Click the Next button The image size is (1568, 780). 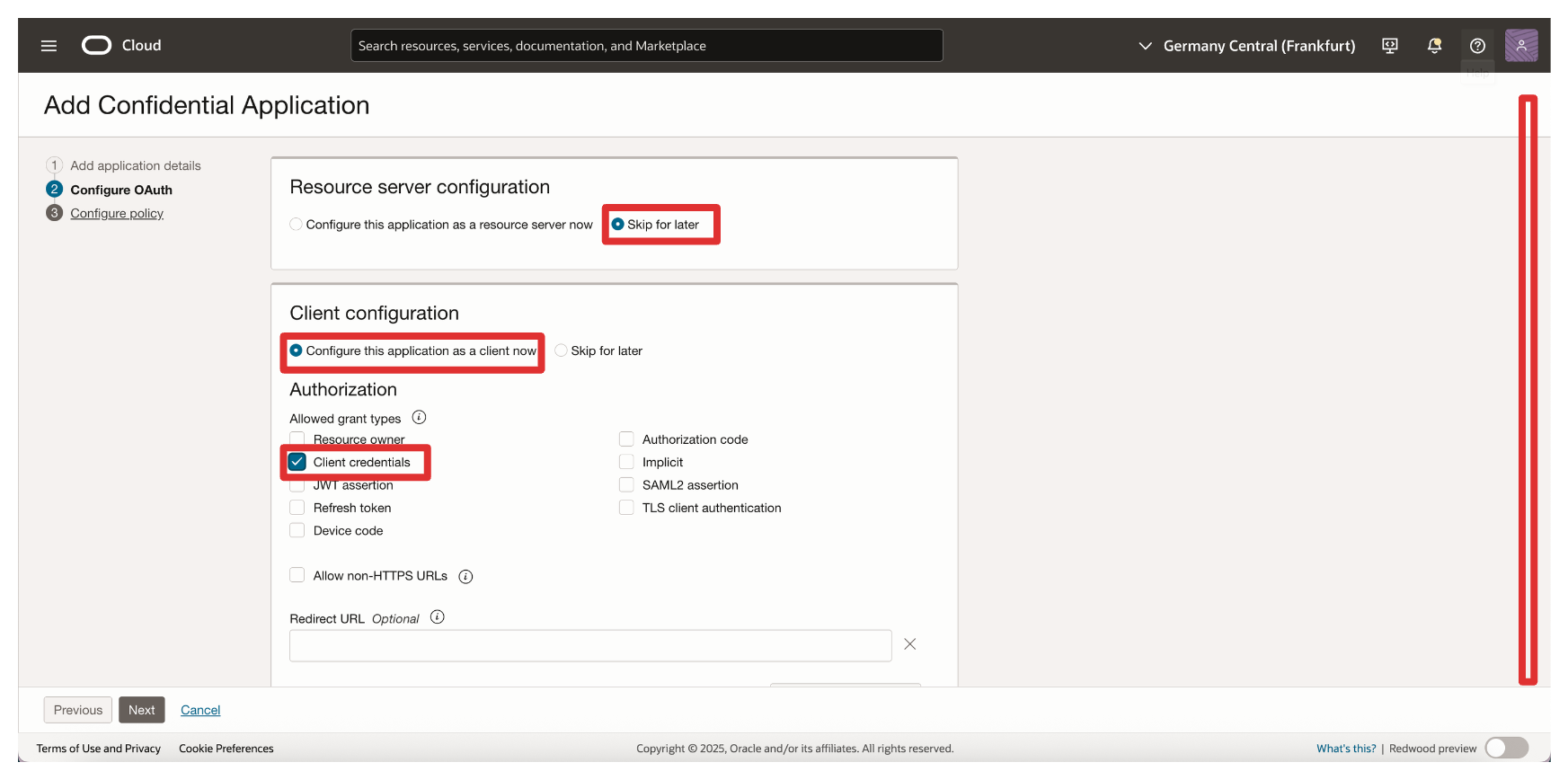click(141, 710)
